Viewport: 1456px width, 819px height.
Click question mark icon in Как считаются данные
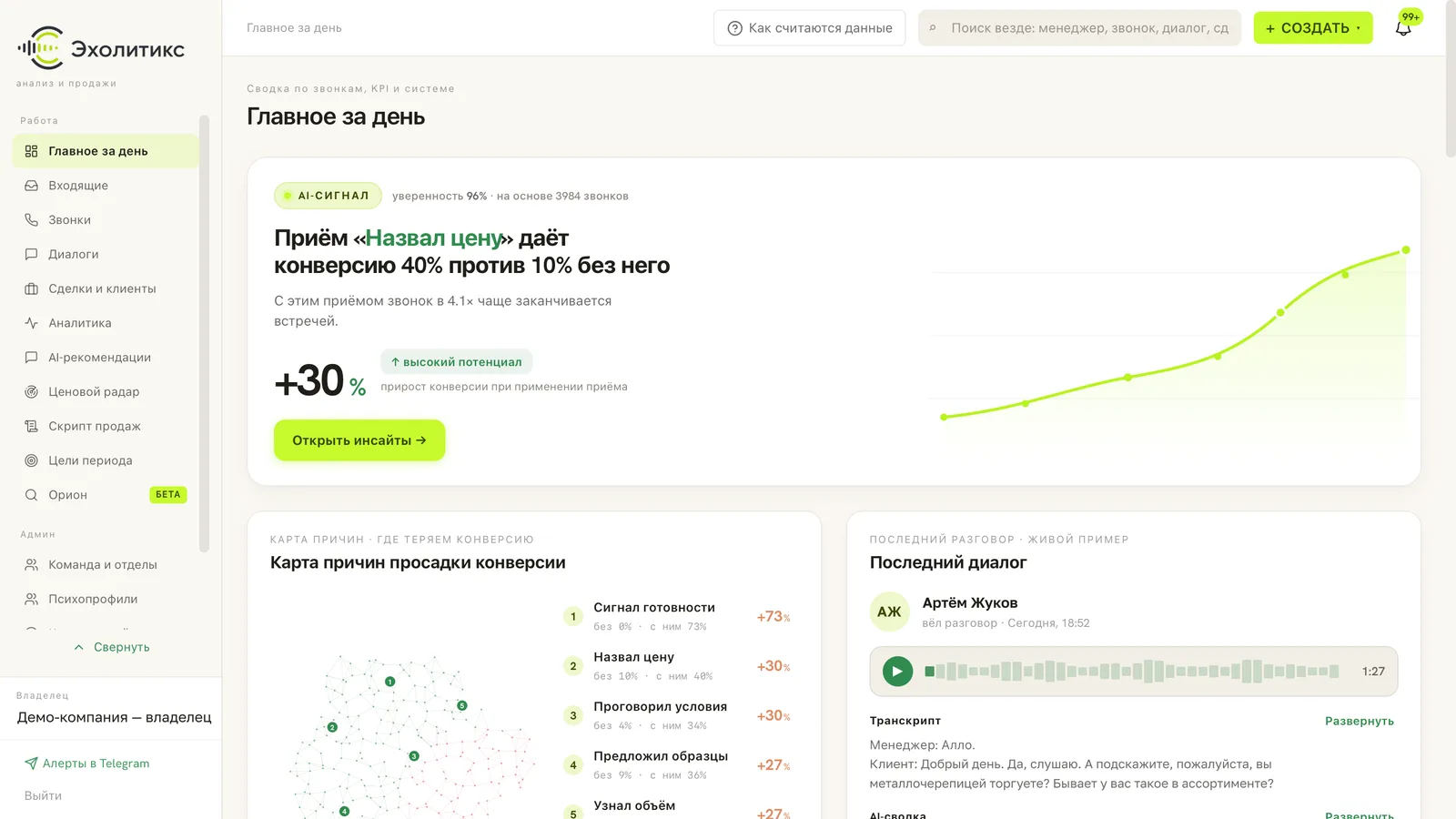click(x=735, y=28)
